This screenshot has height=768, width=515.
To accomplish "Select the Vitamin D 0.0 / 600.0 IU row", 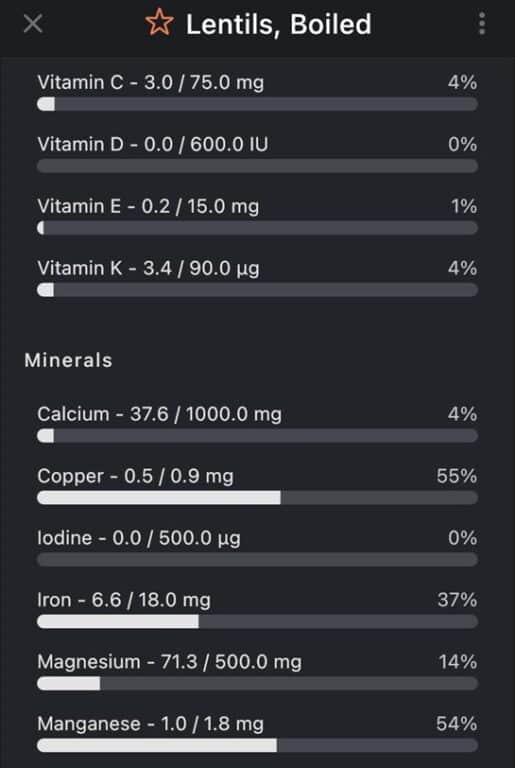I will coord(257,154).
